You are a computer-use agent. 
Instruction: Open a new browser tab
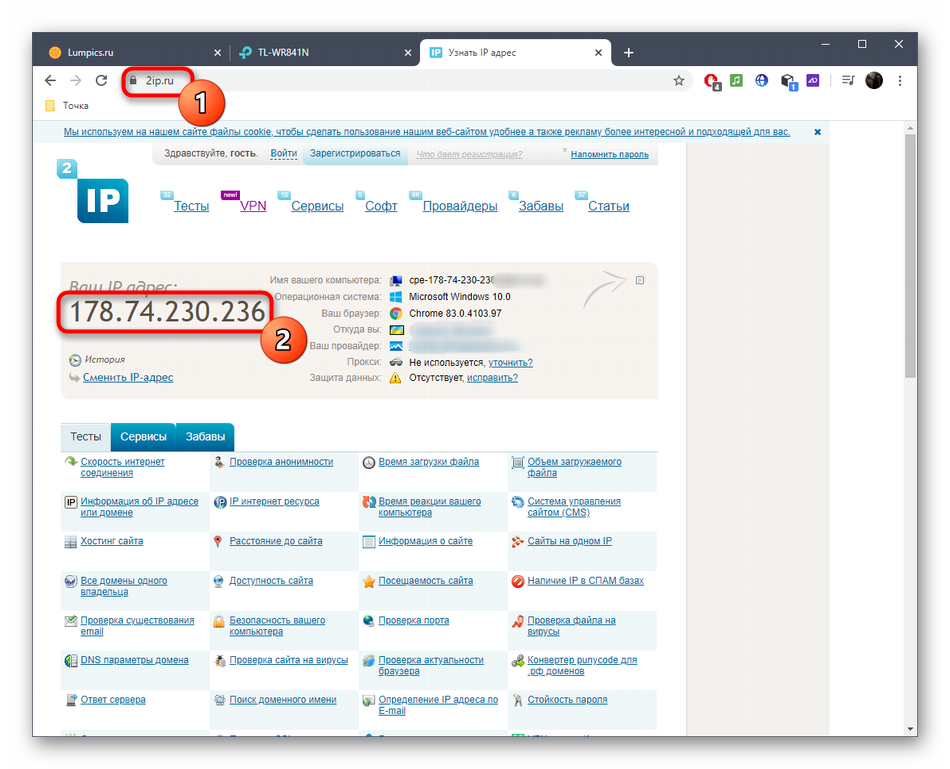point(629,53)
